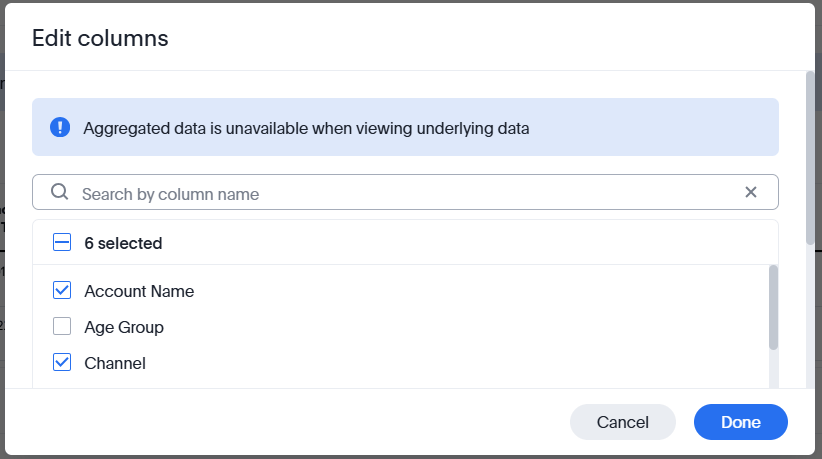The image size is (822, 459).
Task: Click the aggregated data unavailable message text
Action: click(306, 128)
